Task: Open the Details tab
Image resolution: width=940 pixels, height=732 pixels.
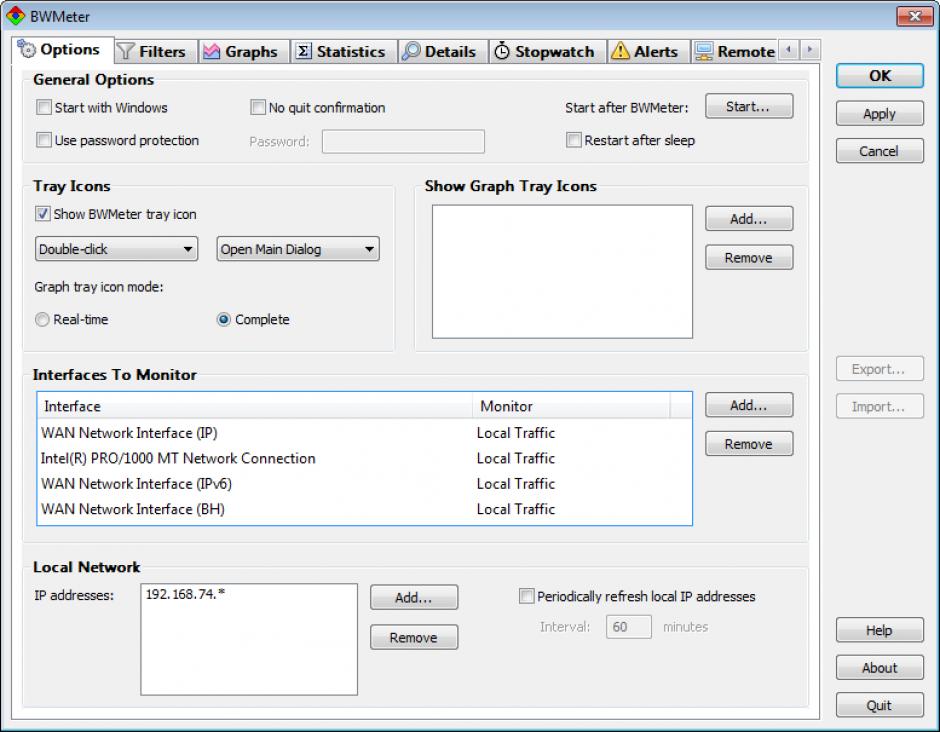Action: click(443, 52)
